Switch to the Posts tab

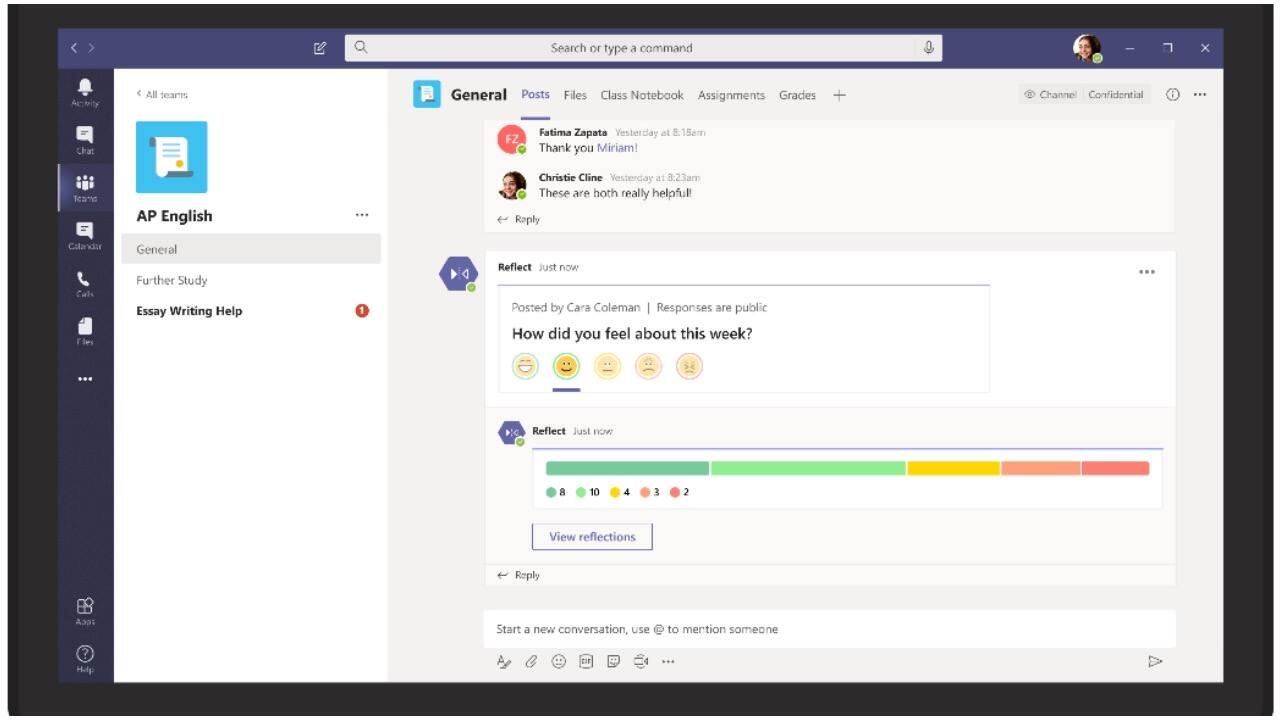[x=536, y=94]
